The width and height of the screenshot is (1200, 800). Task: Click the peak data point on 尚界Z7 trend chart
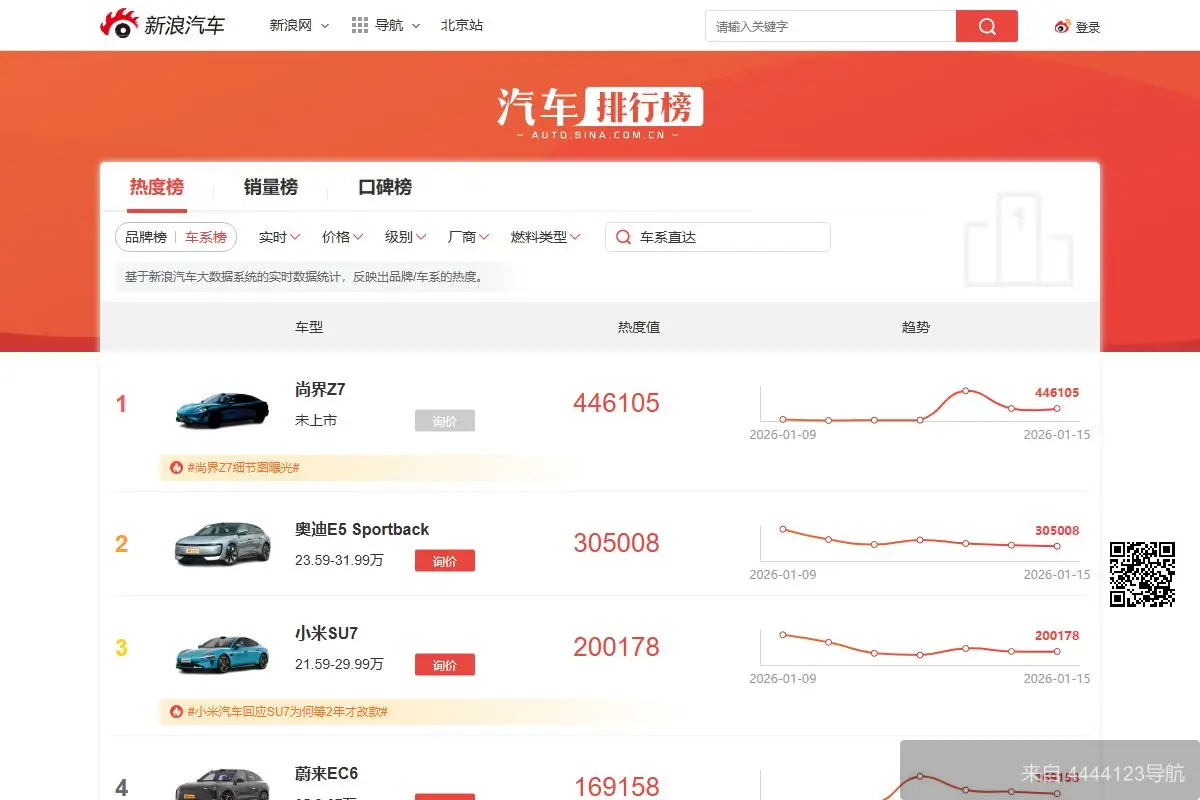click(x=964, y=392)
